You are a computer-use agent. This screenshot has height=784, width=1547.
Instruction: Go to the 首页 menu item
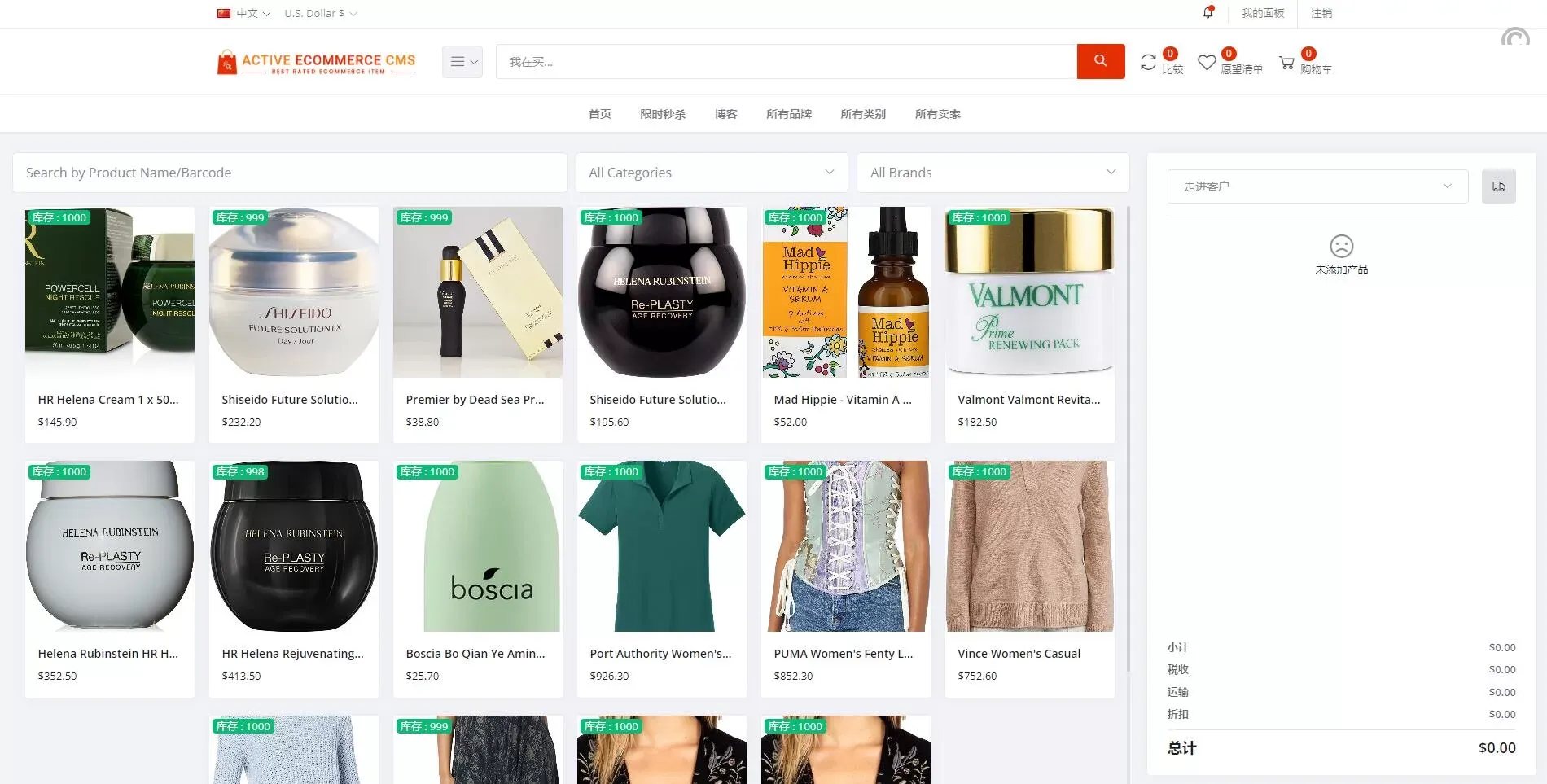tap(599, 114)
